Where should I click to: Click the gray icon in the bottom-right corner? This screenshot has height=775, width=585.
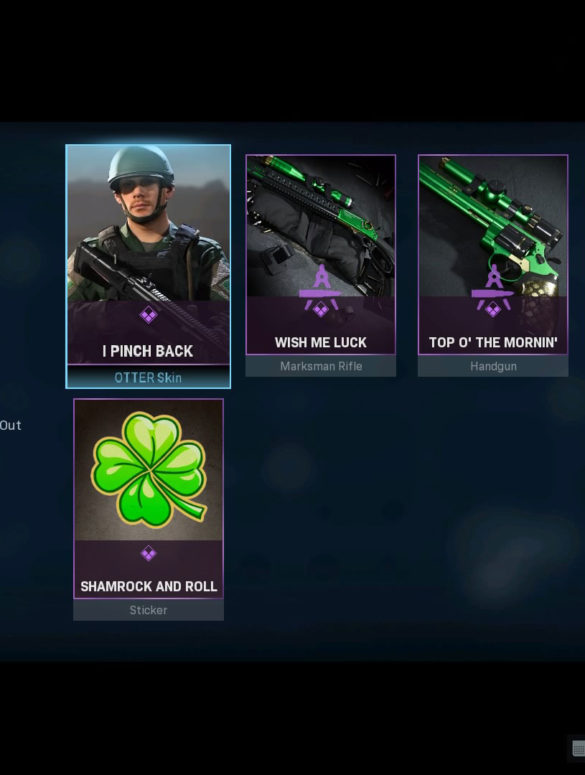(578, 748)
